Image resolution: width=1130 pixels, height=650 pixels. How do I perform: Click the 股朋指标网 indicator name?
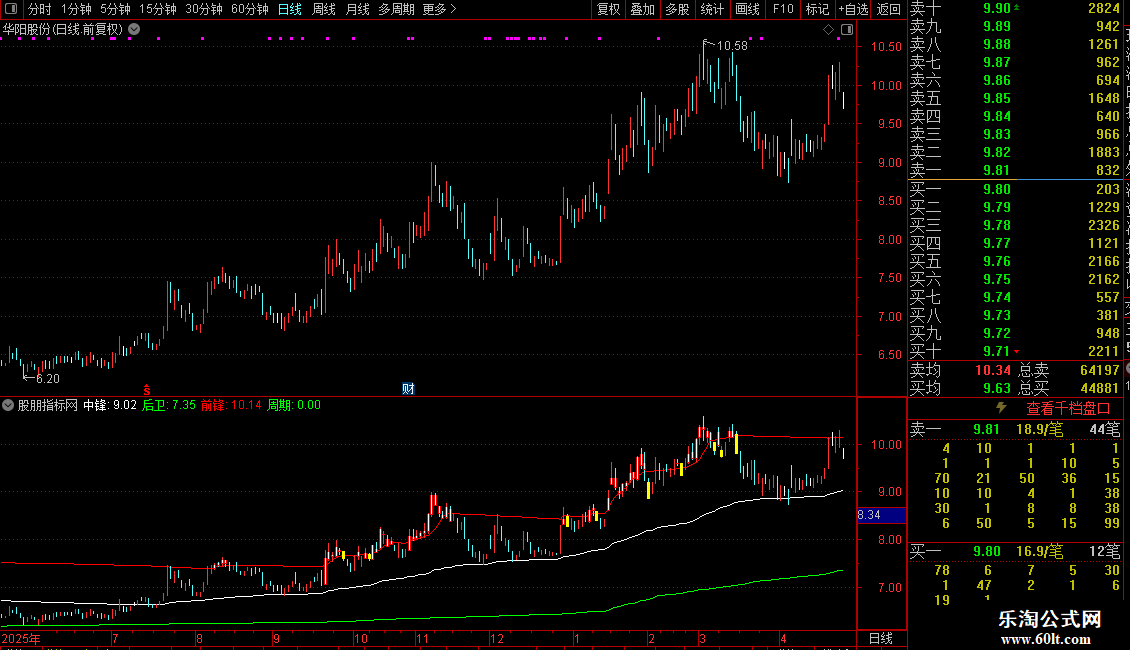pyautogui.click(x=48, y=405)
